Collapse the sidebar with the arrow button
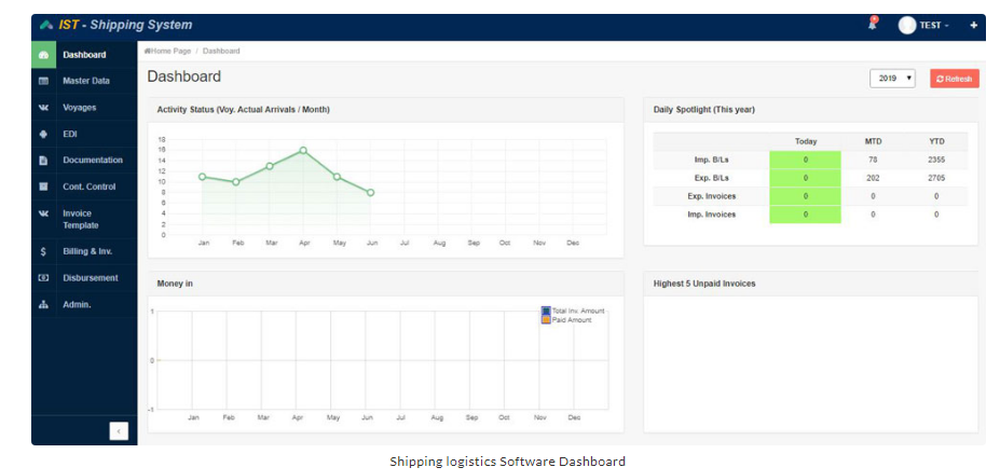Viewport: 1000px width, 469px height. pos(119,431)
